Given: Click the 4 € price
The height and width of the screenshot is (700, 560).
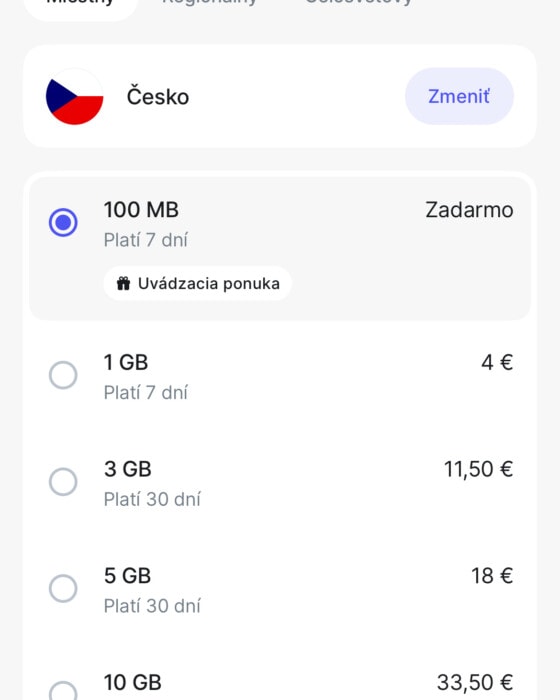Looking at the screenshot, I should click(497, 362).
